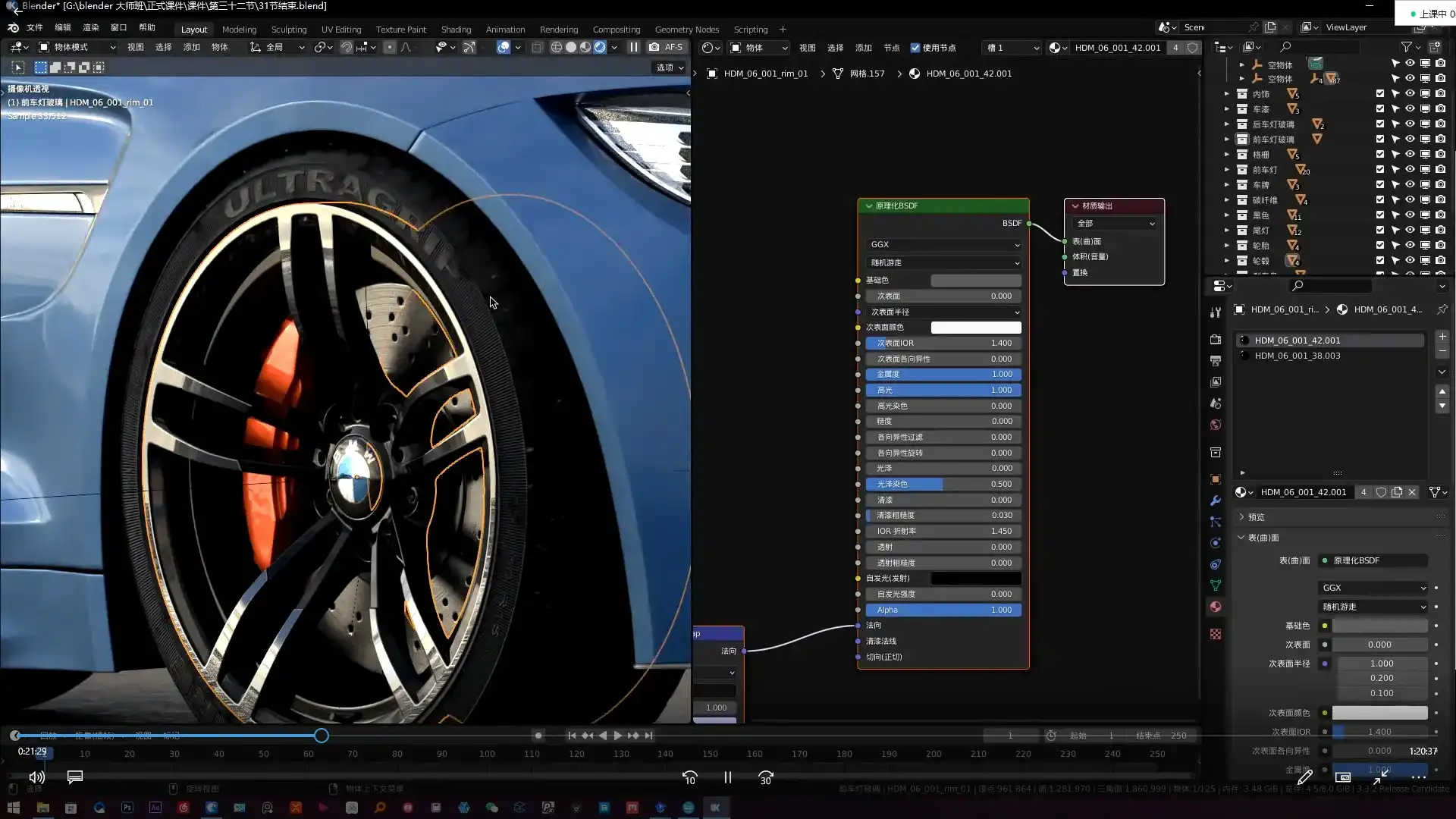Add a material slot with plus button
This screenshot has height=819, width=1456.
point(1442,337)
